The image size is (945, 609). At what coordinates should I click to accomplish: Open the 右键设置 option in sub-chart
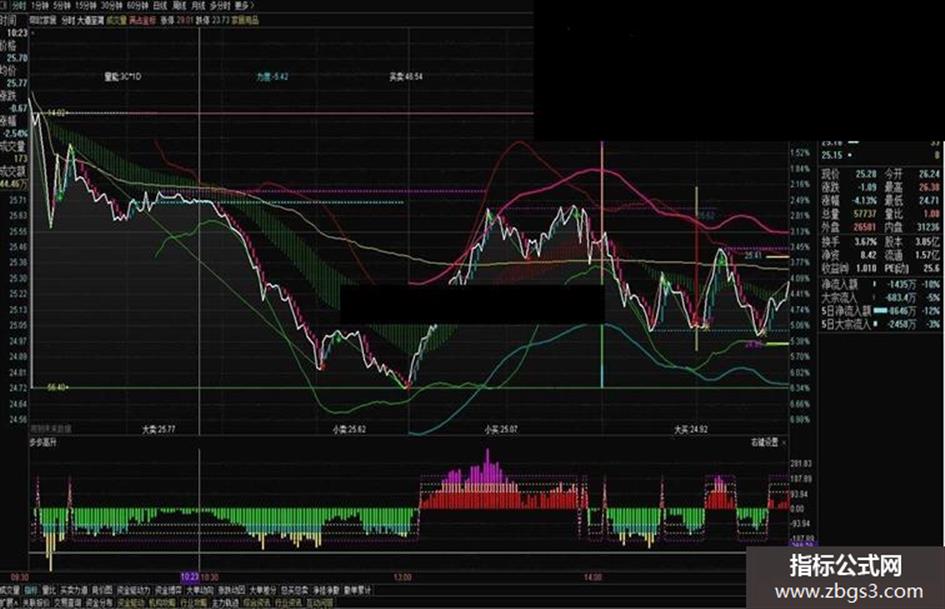pyautogui.click(x=764, y=443)
